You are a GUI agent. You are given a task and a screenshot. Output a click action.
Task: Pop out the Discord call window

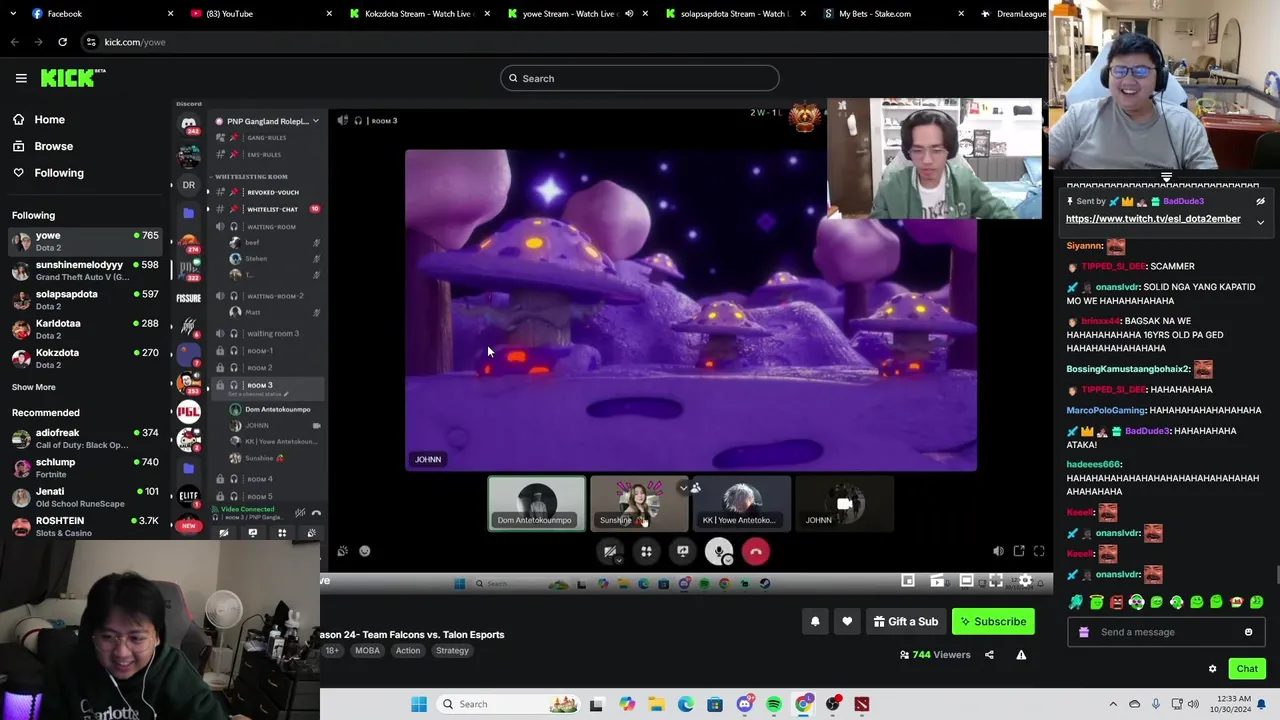(1019, 551)
